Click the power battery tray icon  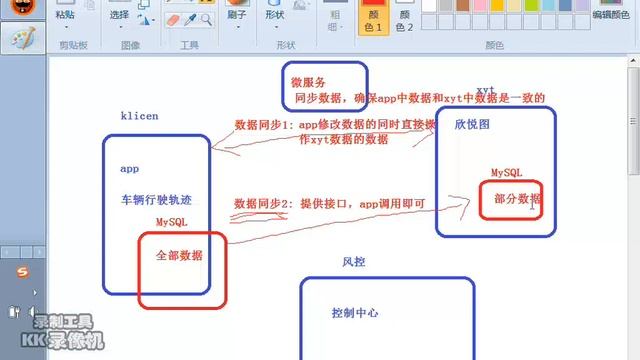(14, 312)
